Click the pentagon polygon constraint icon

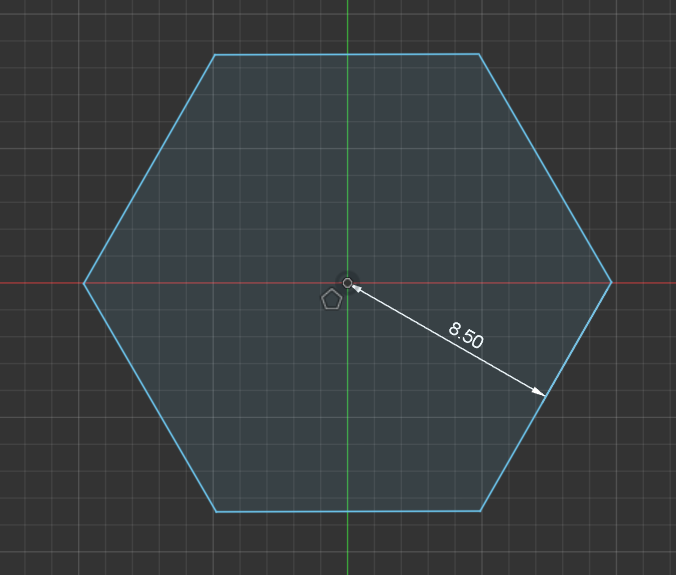coord(332,299)
